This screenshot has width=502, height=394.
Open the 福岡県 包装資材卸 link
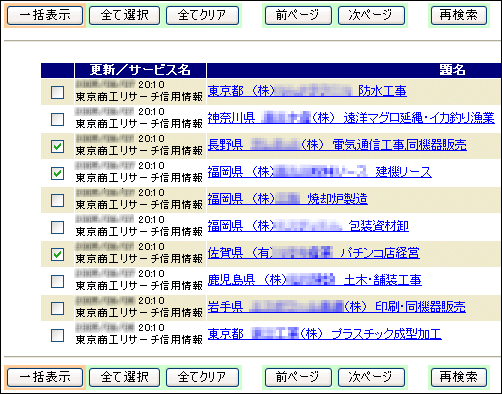[x=308, y=226]
